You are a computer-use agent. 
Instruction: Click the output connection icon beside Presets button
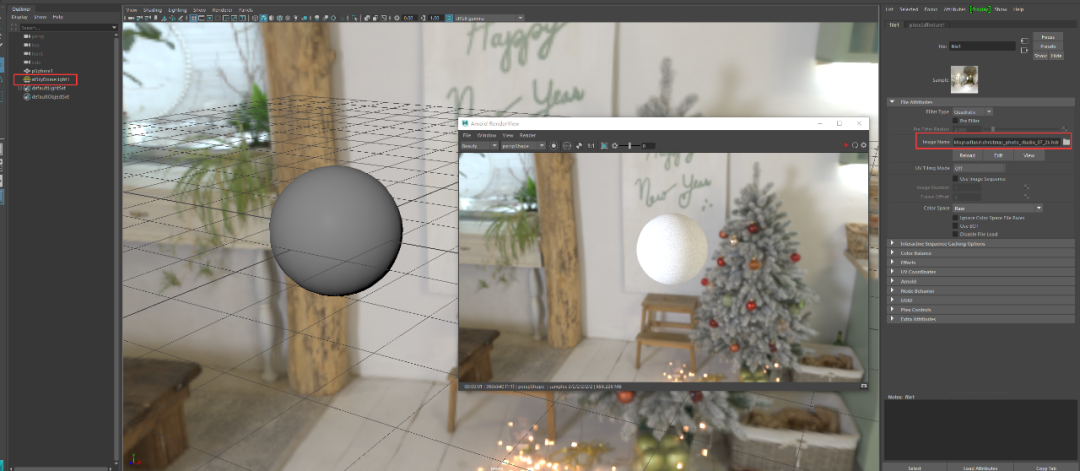[x=1024, y=50]
